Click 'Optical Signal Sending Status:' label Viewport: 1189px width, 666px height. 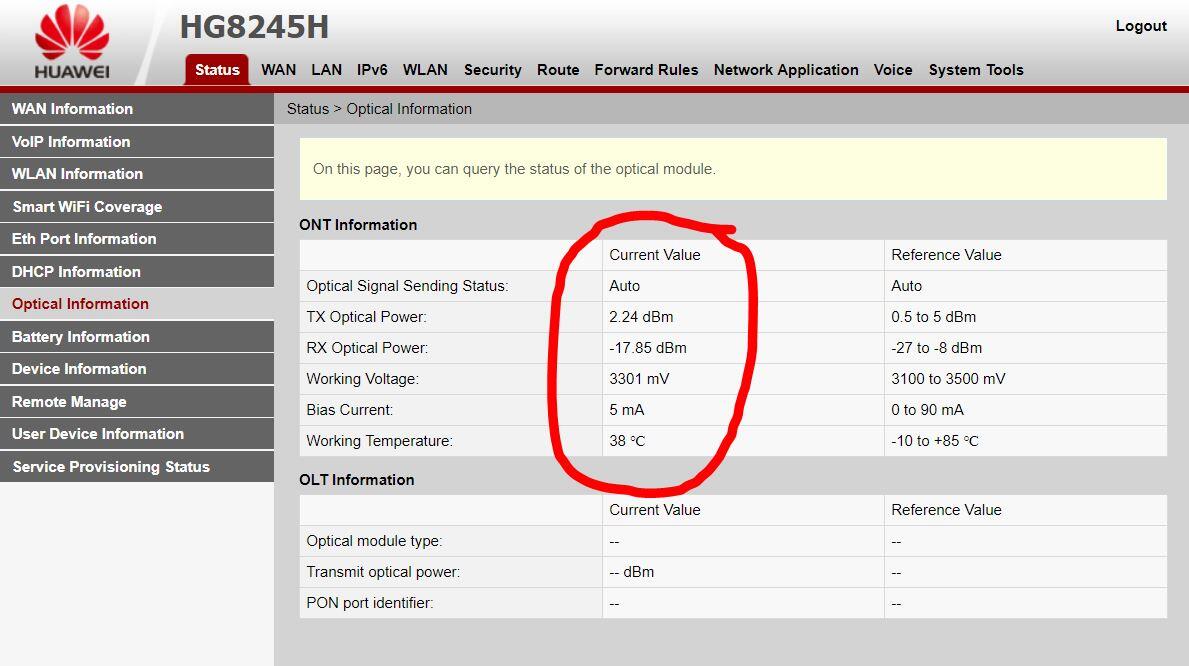click(x=407, y=286)
